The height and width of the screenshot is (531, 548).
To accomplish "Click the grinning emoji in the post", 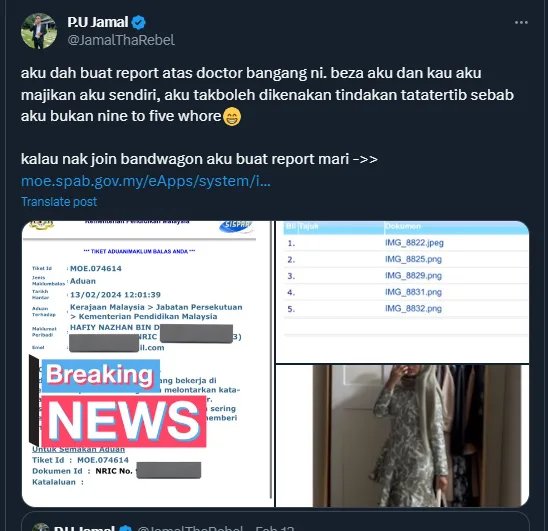I will [x=232, y=116].
